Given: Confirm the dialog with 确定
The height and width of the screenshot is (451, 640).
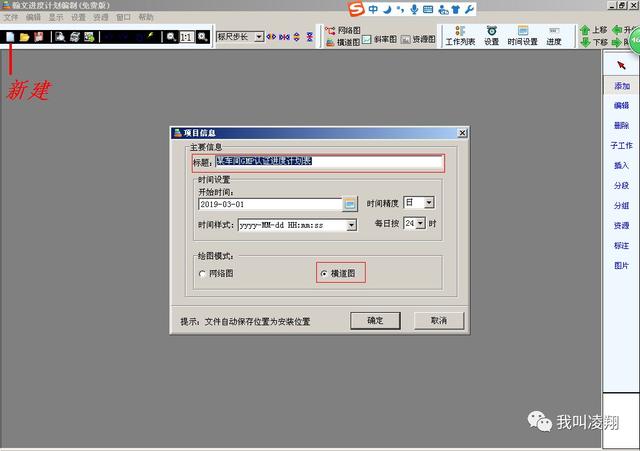Looking at the screenshot, I should click(375, 321).
